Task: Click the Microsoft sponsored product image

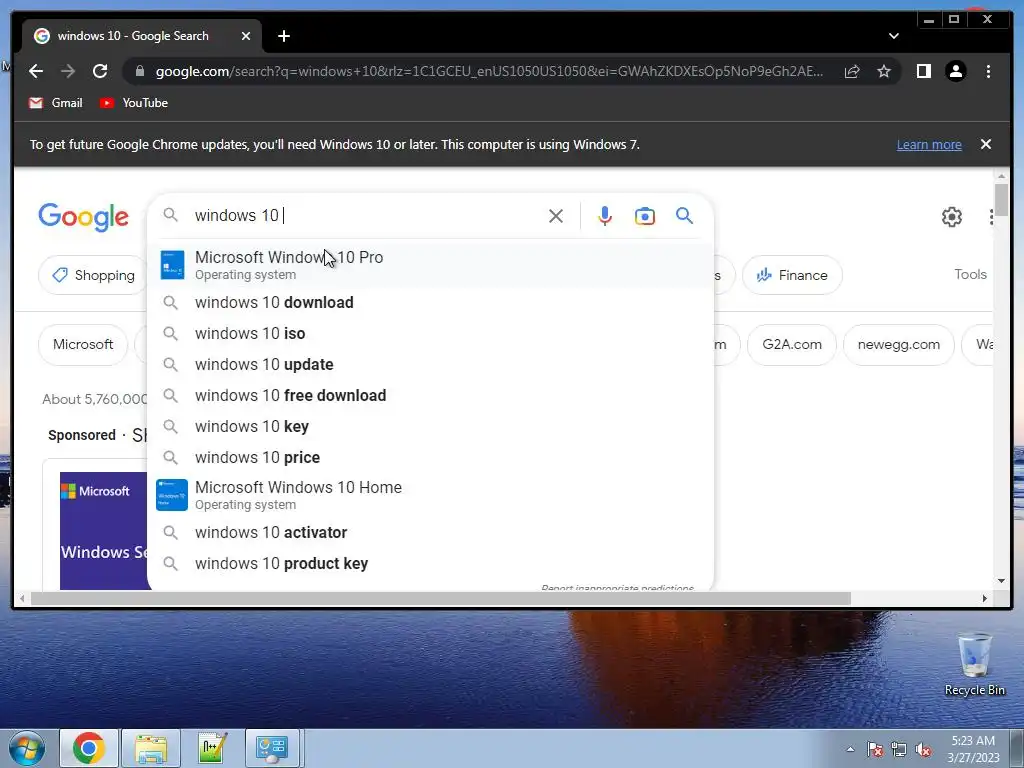Action: pyautogui.click(x=104, y=530)
